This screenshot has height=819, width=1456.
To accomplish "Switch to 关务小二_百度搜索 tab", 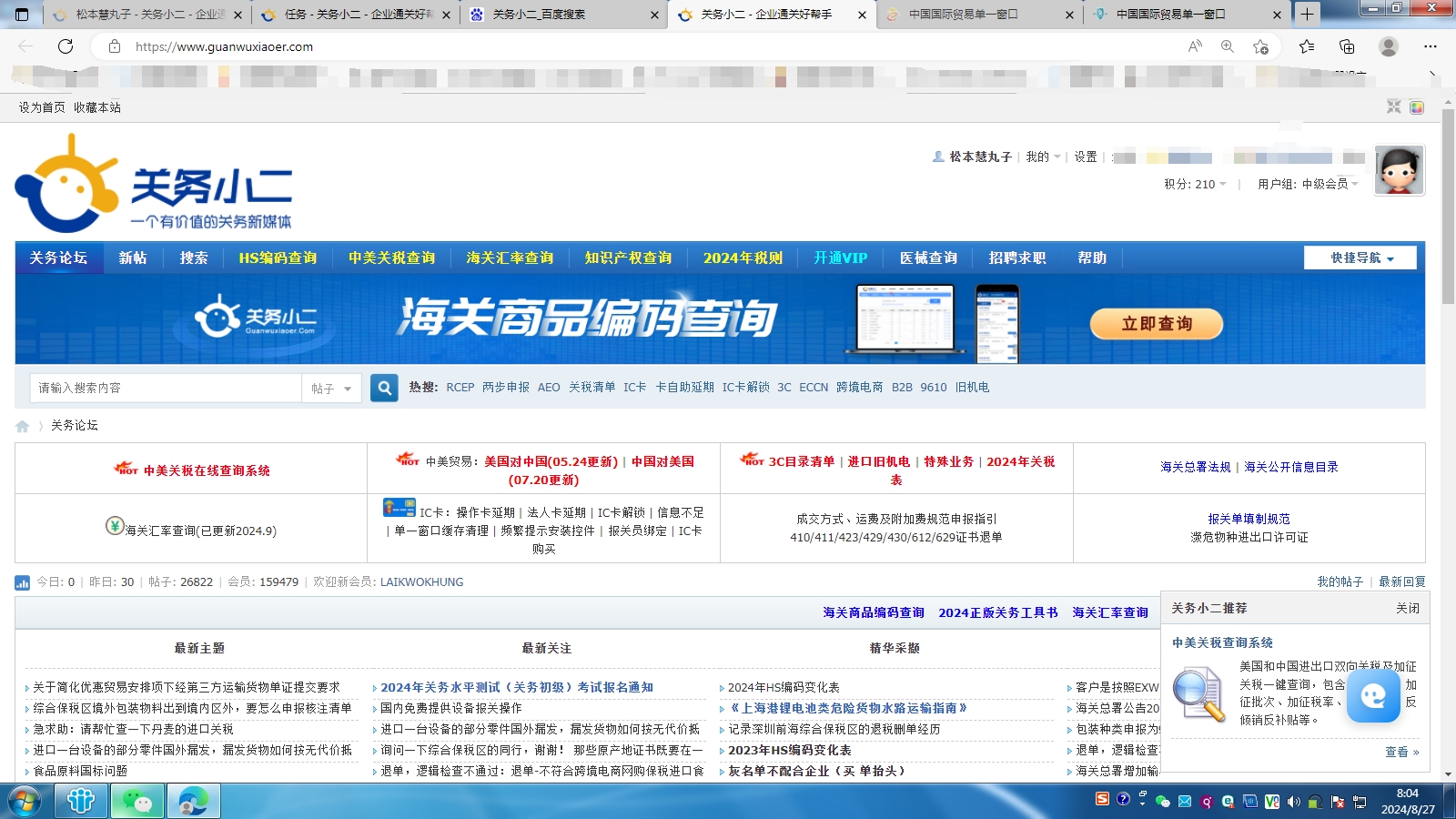I will pyautogui.click(x=564, y=15).
